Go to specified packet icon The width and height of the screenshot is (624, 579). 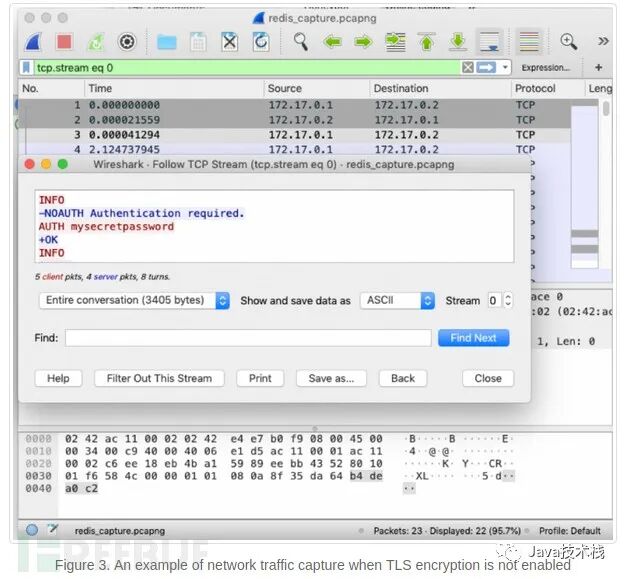tap(396, 42)
